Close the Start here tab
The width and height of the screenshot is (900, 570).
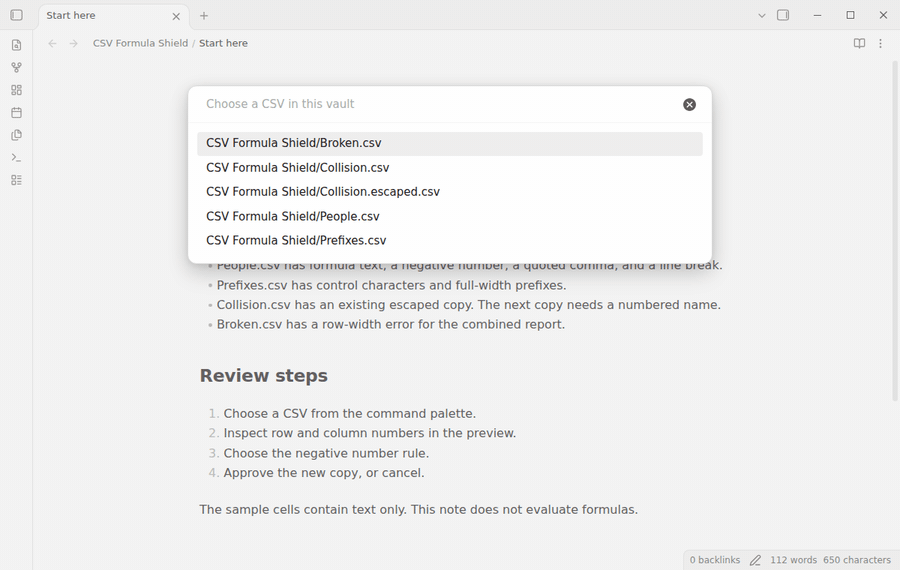pos(176,16)
